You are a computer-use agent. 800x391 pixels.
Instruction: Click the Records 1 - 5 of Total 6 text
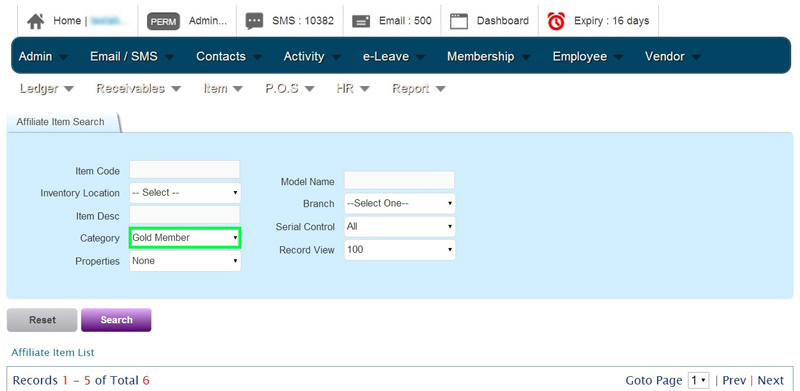[x=81, y=380]
